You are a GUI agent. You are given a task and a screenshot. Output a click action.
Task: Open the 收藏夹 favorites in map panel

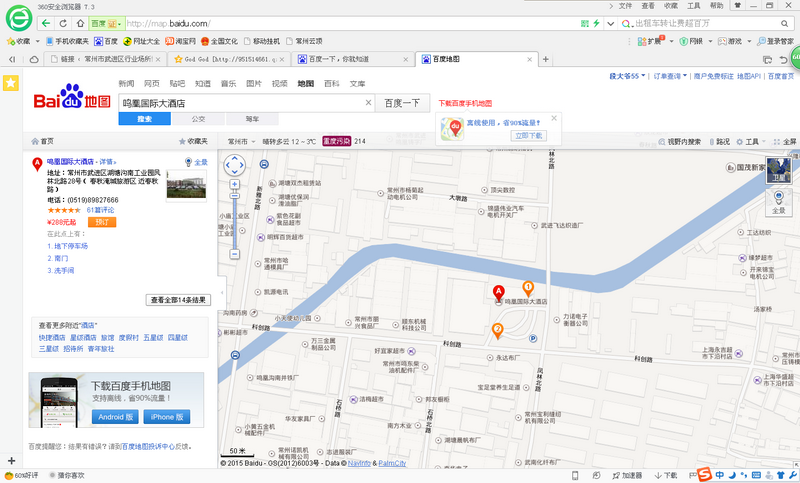coord(193,141)
